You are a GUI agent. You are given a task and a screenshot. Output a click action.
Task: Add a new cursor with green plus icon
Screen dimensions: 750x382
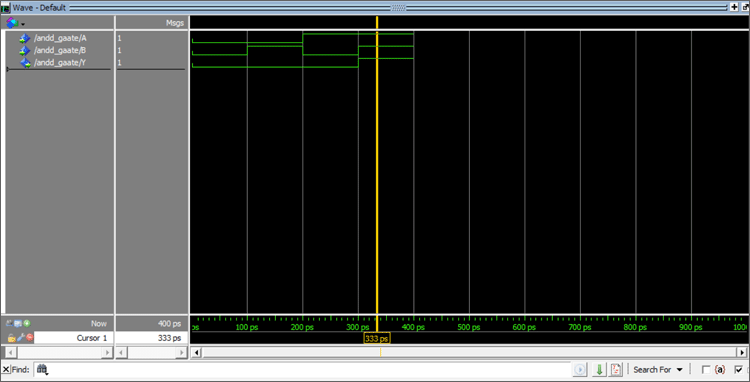pyautogui.click(x=27, y=323)
